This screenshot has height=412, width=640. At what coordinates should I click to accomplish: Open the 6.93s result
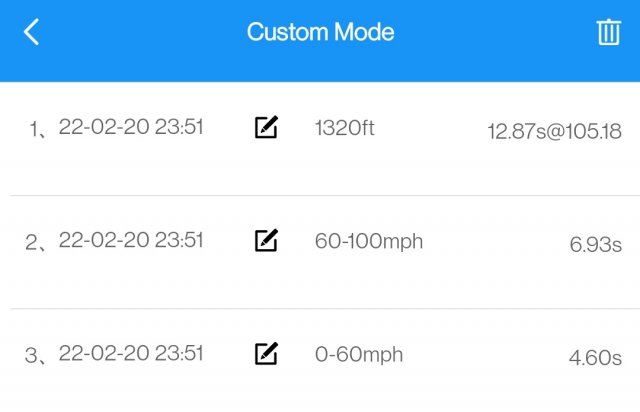point(596,245)
